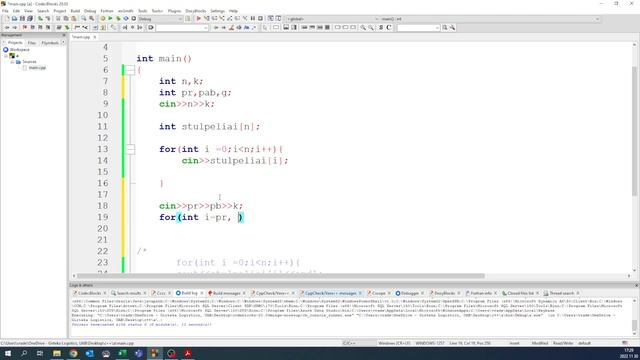Open Windows Start button

8,353
